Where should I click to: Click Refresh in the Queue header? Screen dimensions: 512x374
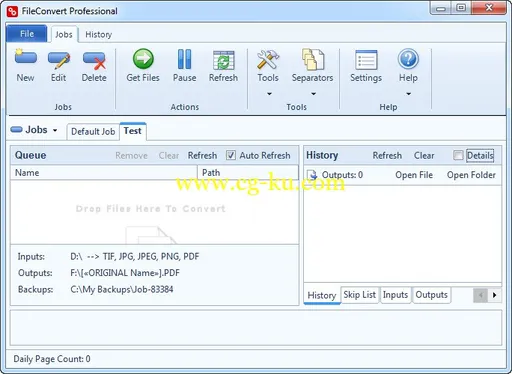[x=202, y=156]
